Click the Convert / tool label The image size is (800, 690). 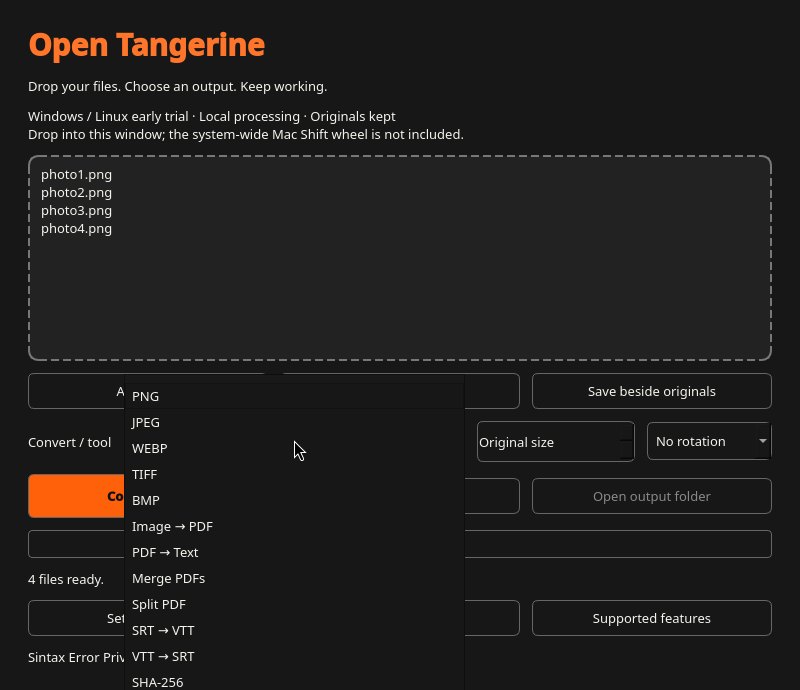(69, 442)
